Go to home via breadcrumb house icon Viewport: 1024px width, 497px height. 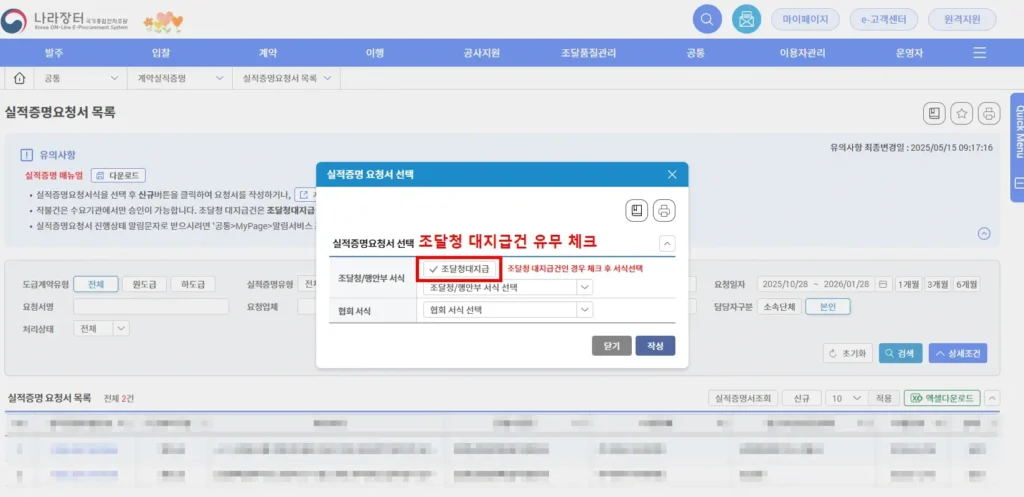pyautogui.click(x=19, y=78)
